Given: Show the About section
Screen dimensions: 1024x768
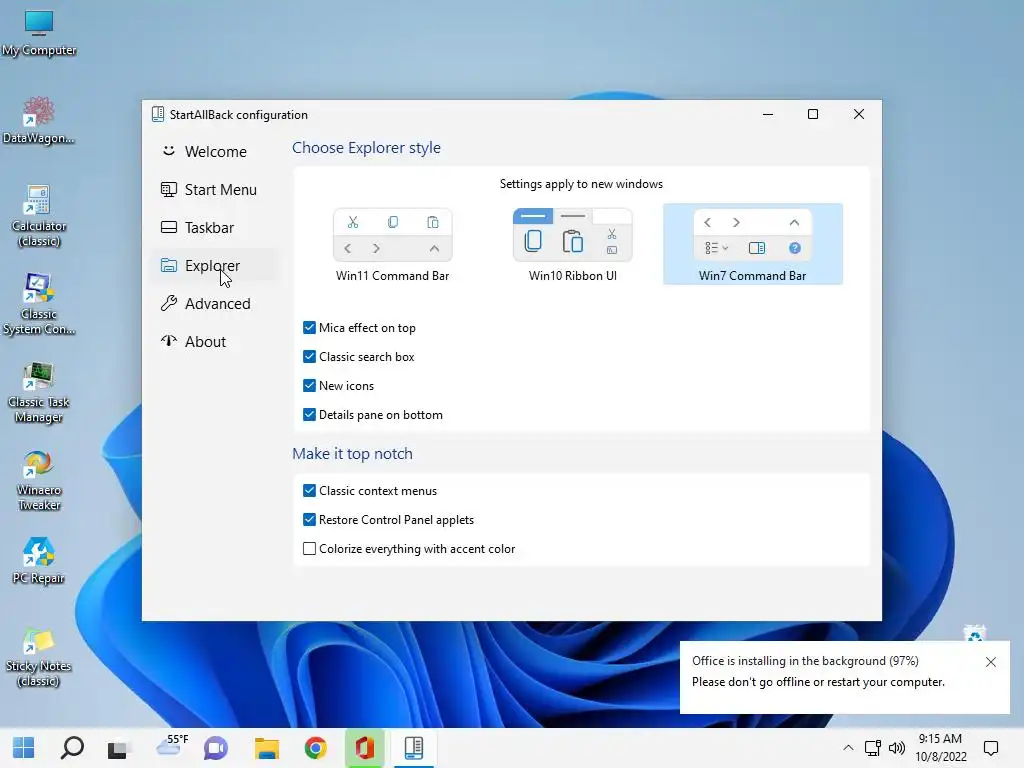Looking at the screenshot, I should (x=214, y=342).
